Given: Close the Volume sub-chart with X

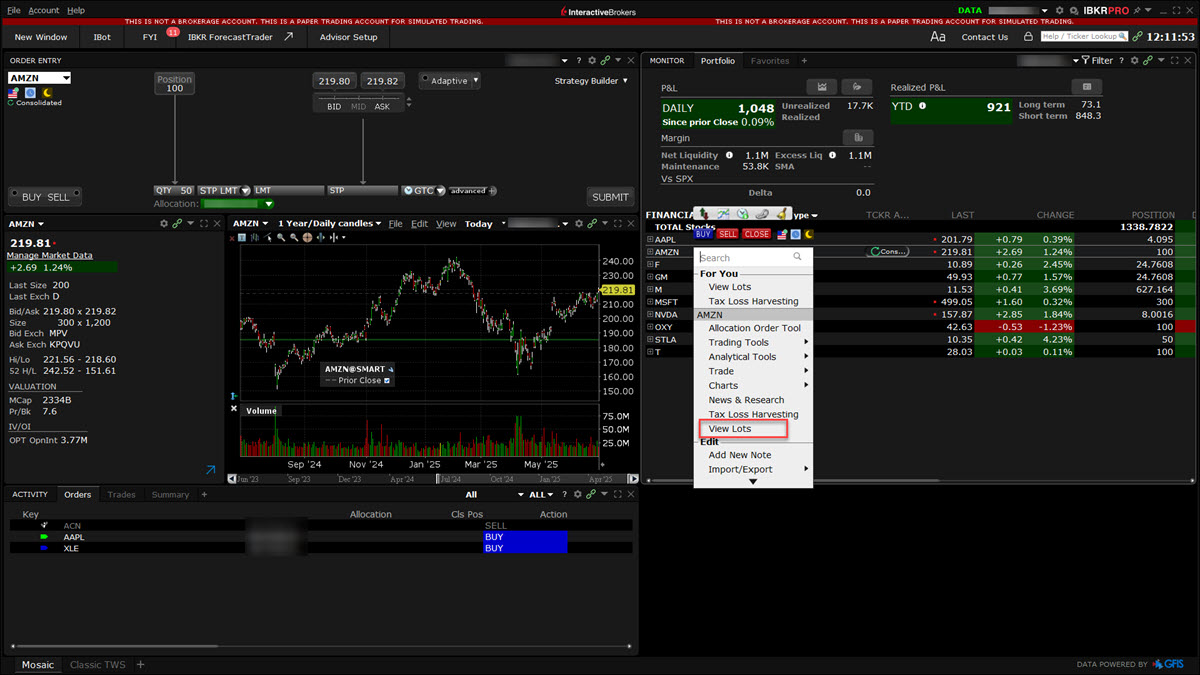Looking at the screenshot, I should point(234,409).
